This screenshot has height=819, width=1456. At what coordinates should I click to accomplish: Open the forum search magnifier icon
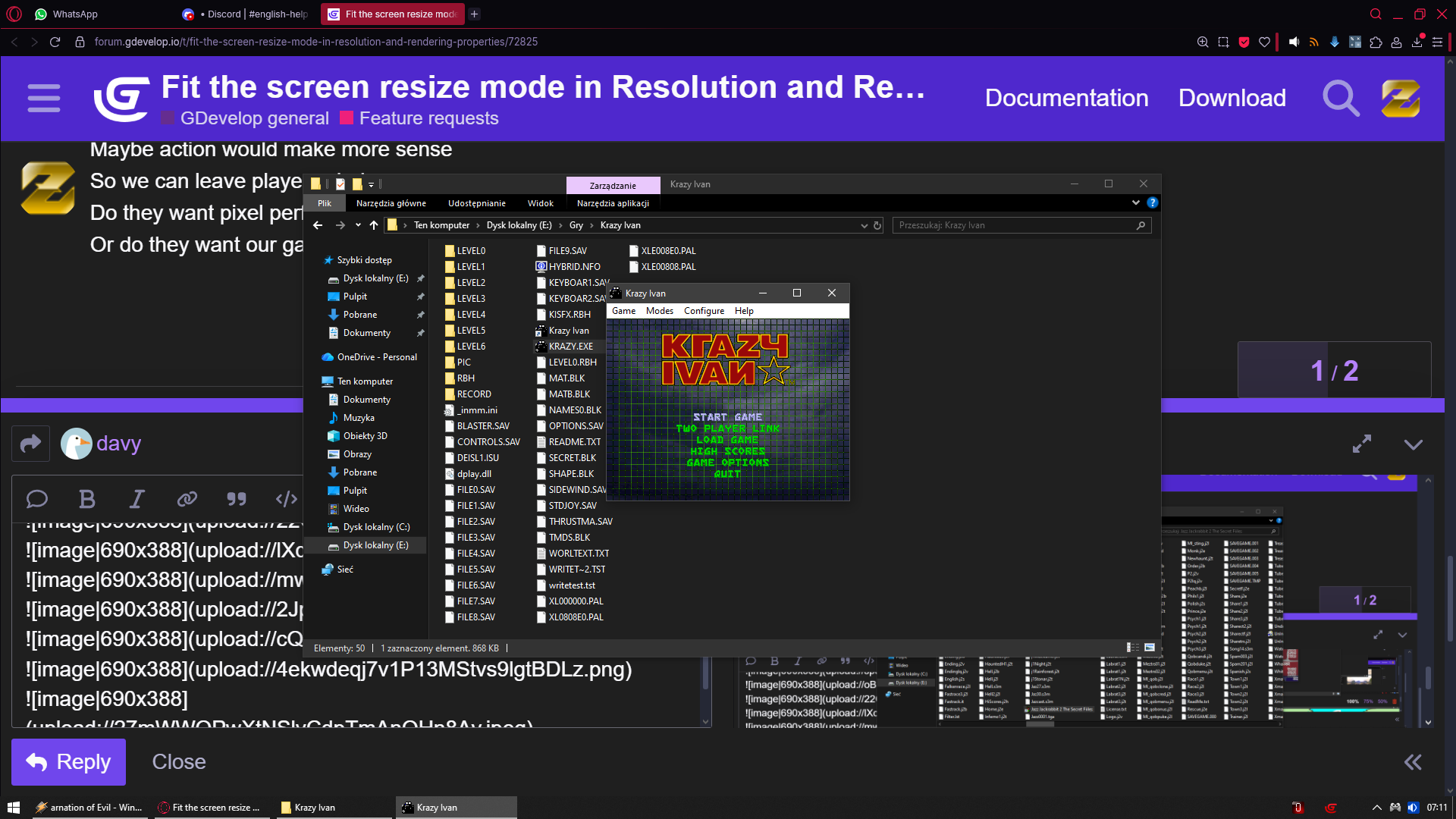click(1341, 99)
